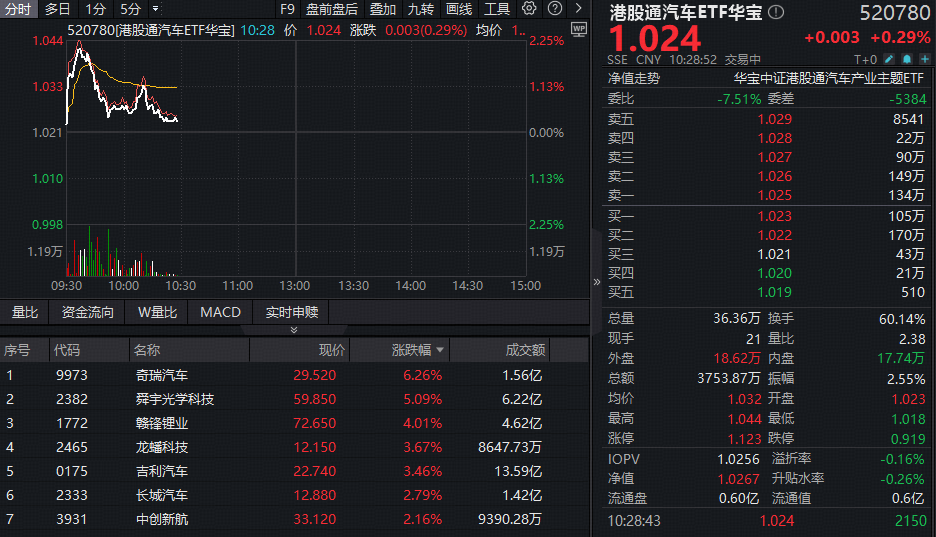936x537 pixels.
Task: Click 溢折率 value -0.16%
Action: [x=902, y=459]
